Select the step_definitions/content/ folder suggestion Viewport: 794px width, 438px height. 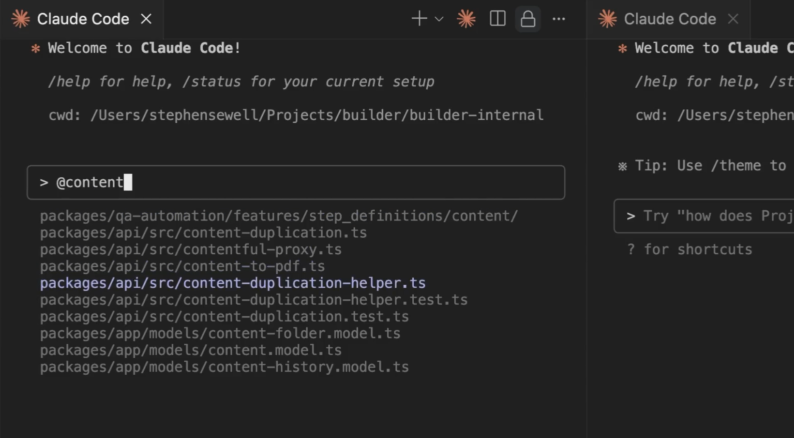(x=278, y=215)
